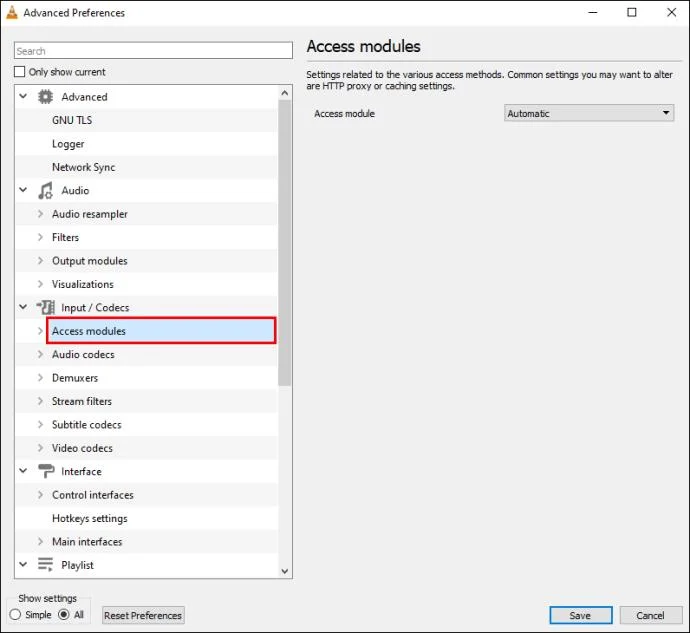Image resolution: width=690 pixels, height=633 pixels.
Task: Click Reset Preferences button
Action: tap(143, 615)
